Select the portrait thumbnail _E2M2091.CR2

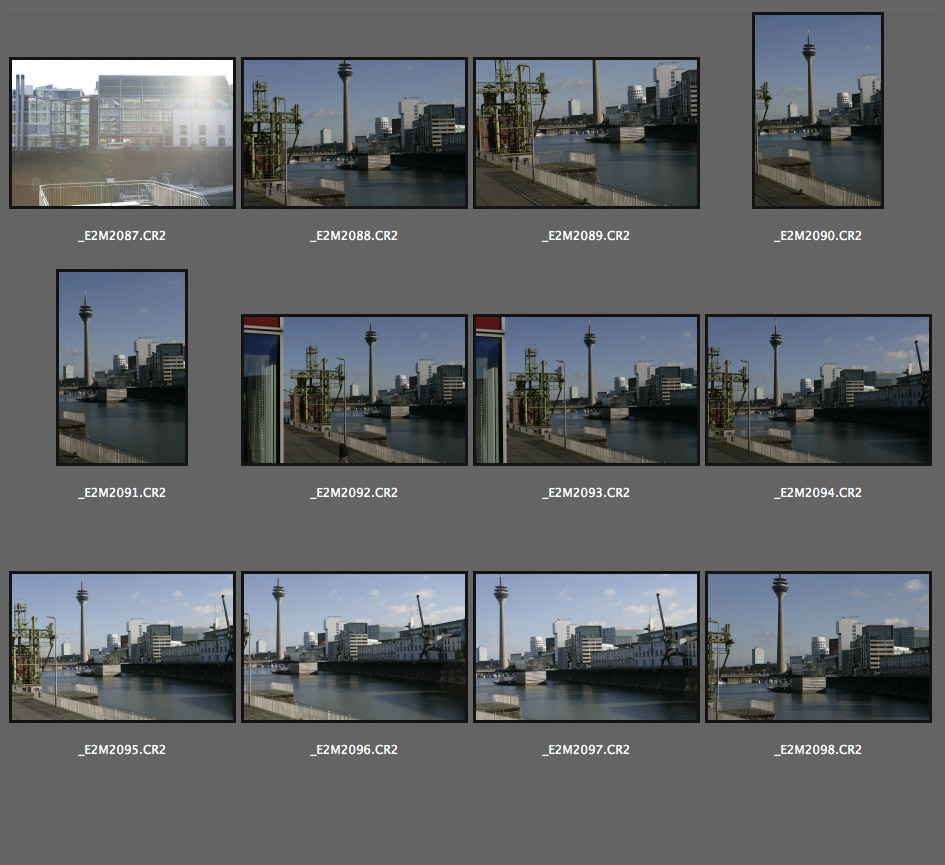pyautogui.click(x=122, y=367)
